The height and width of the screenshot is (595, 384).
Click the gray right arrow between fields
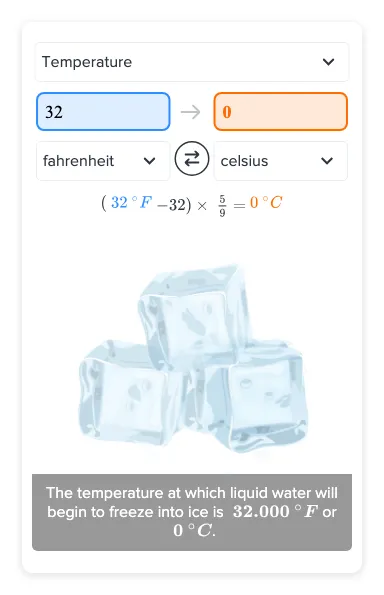pos(190,112)
